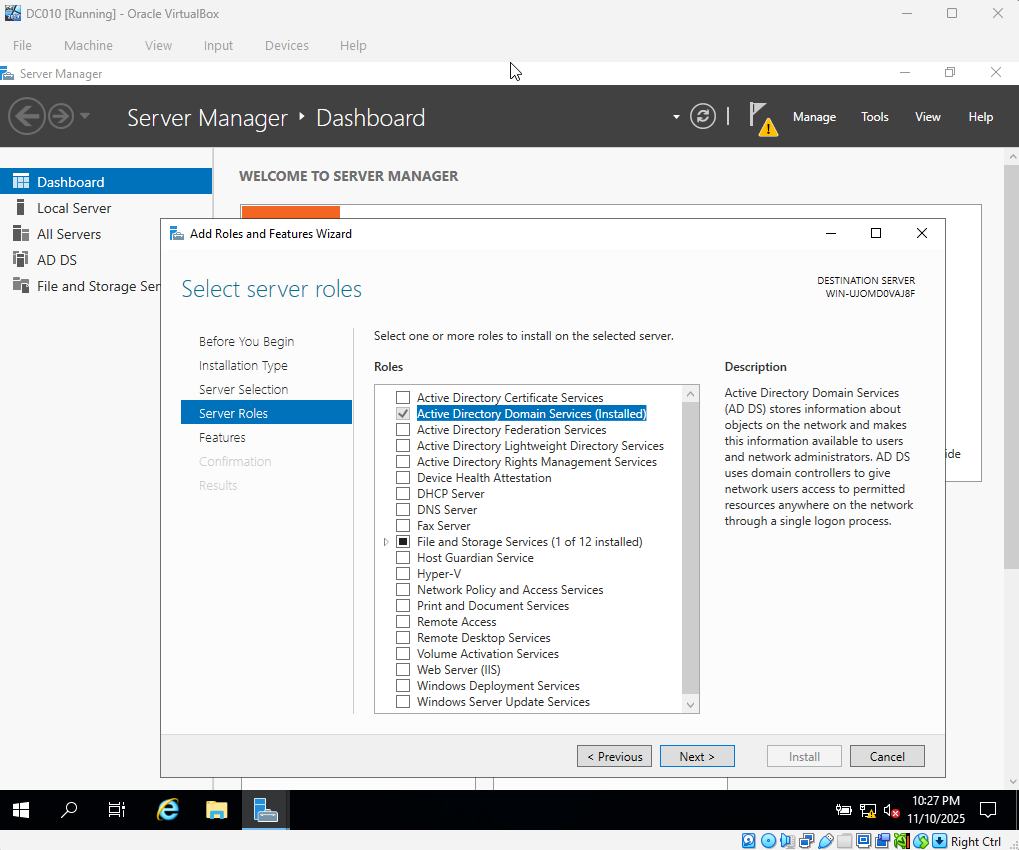Click the VirtualBox USB devices status icon
The image size is (1019, 850).
pos(824,841)
